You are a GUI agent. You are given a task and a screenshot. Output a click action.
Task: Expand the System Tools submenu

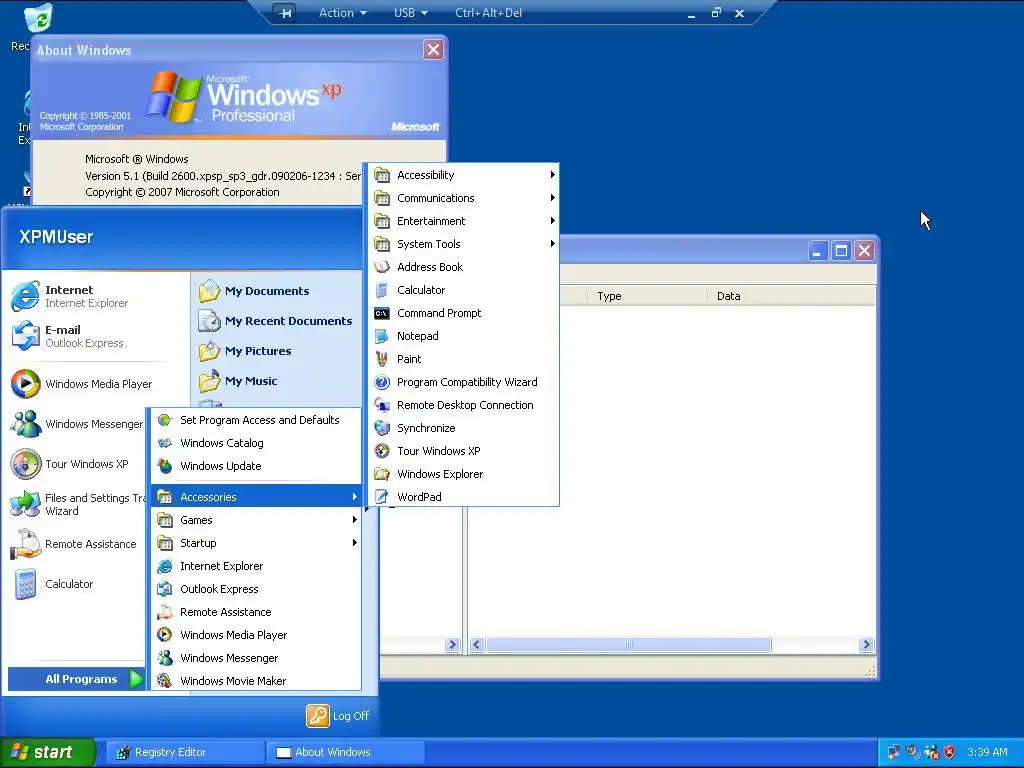tap(464, 244)
